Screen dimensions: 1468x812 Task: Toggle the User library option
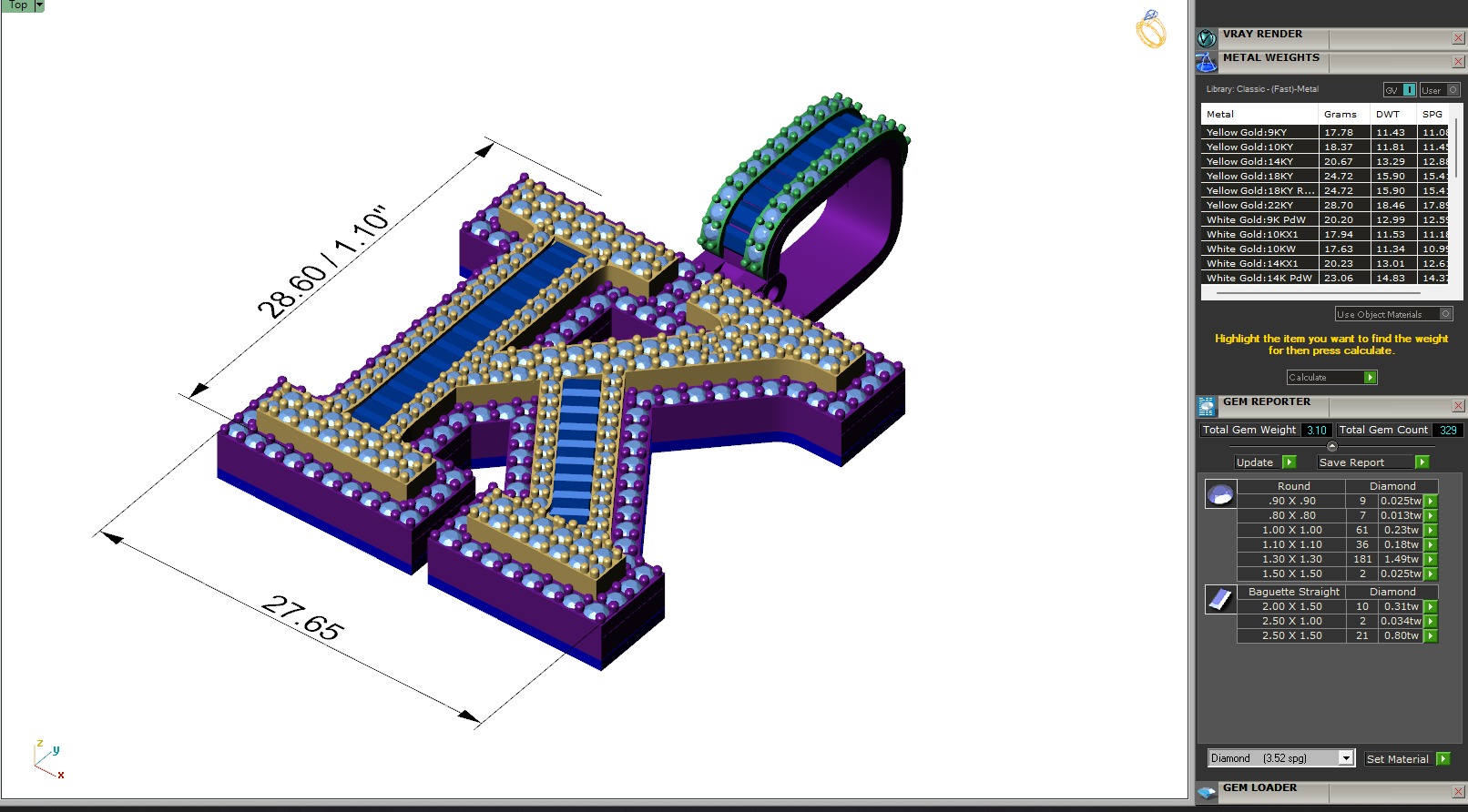click(1440, 90)
